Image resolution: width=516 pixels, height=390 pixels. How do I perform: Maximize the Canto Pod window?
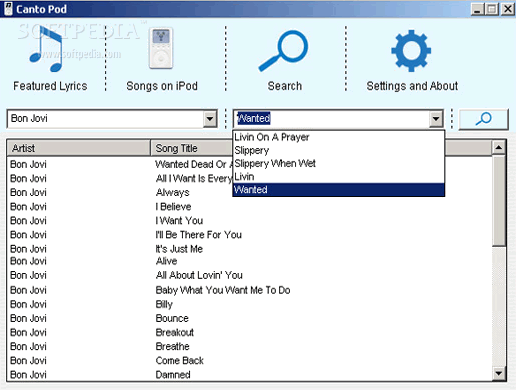click(492, 9)
